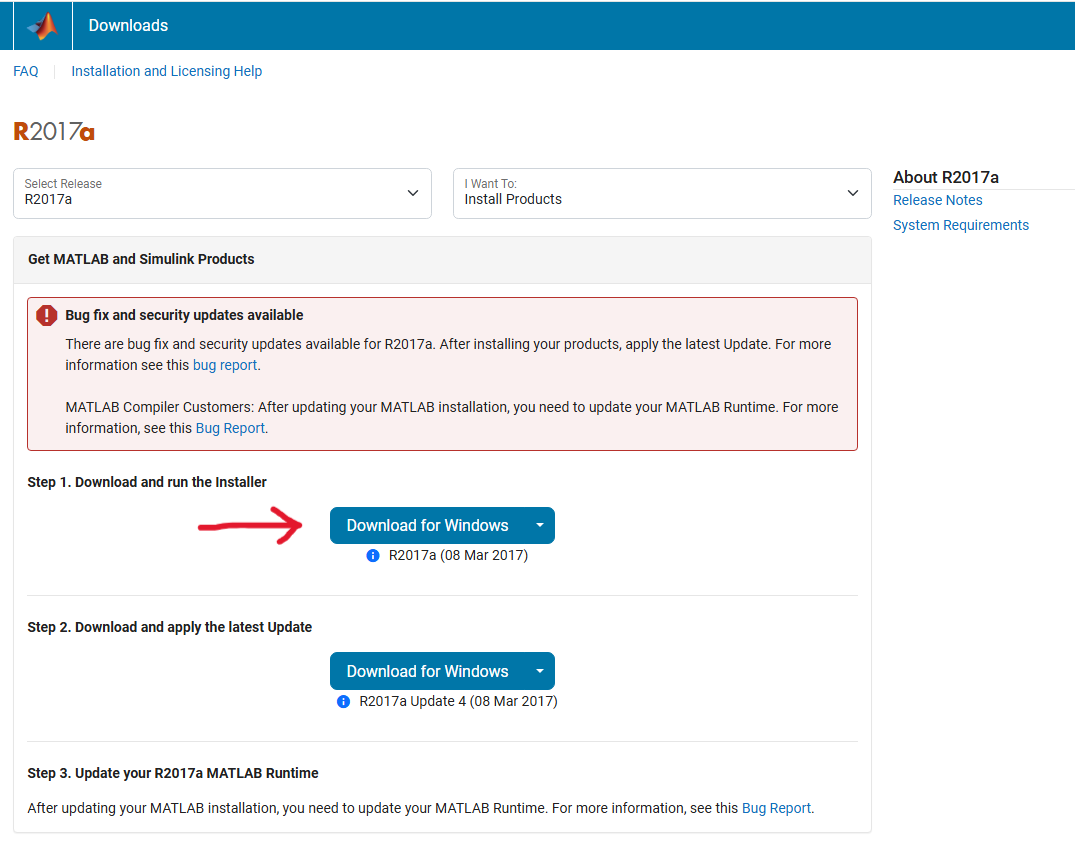Screen dimensions: 1075x862
Task: Open the MATLAB Compiler Bug Report link in the alert
Action: [x=230, y=428]
